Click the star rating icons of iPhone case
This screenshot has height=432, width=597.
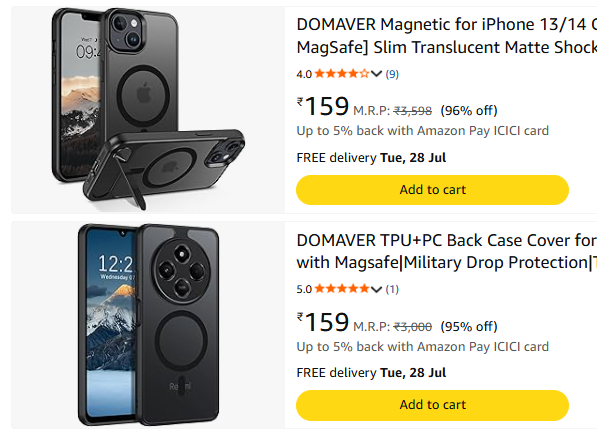point(342,73)
